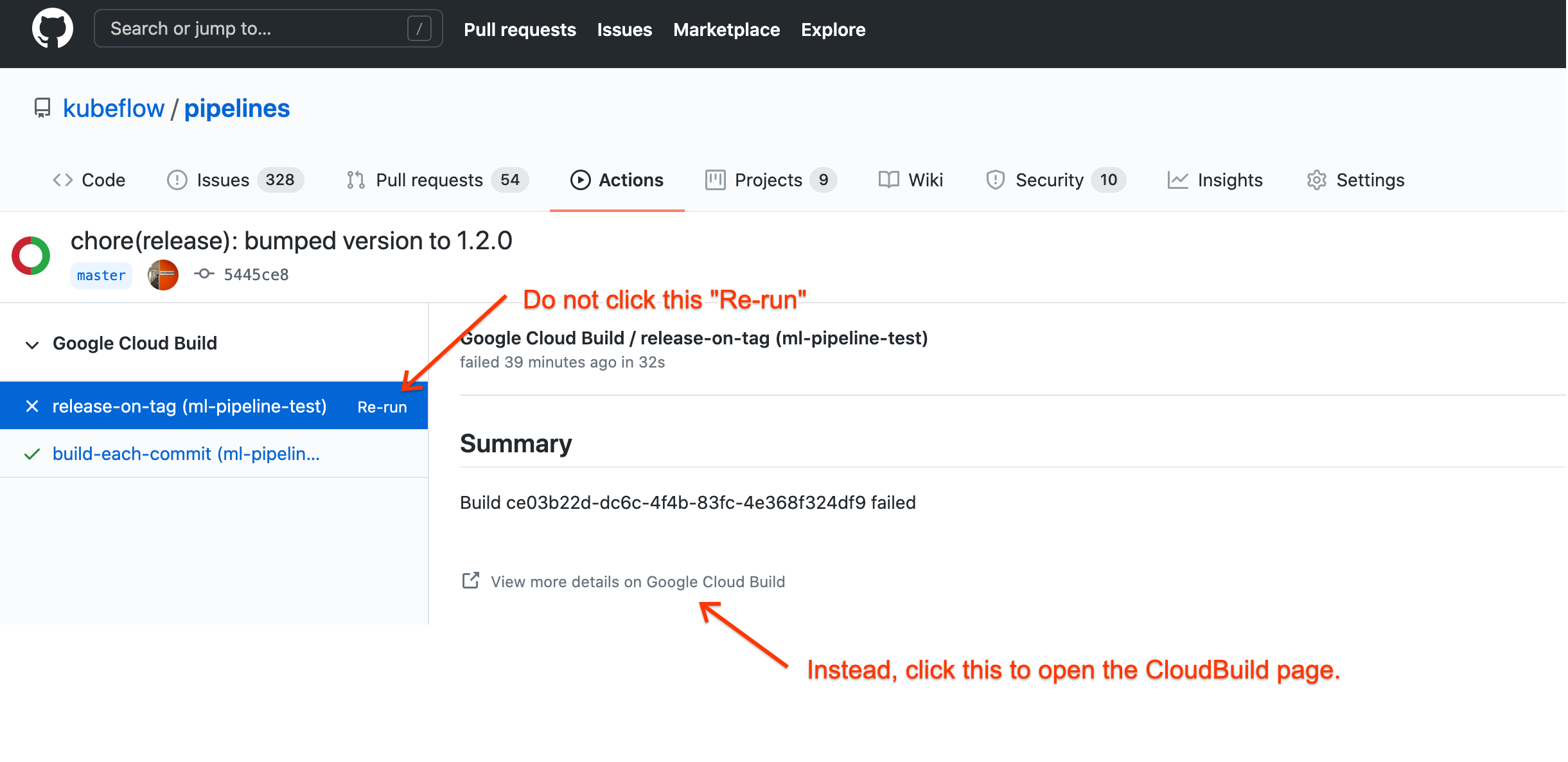The height and width of the screenshot is (762, 1568).
Task: Click the red-green run status icon
Action: pos(31,256)
